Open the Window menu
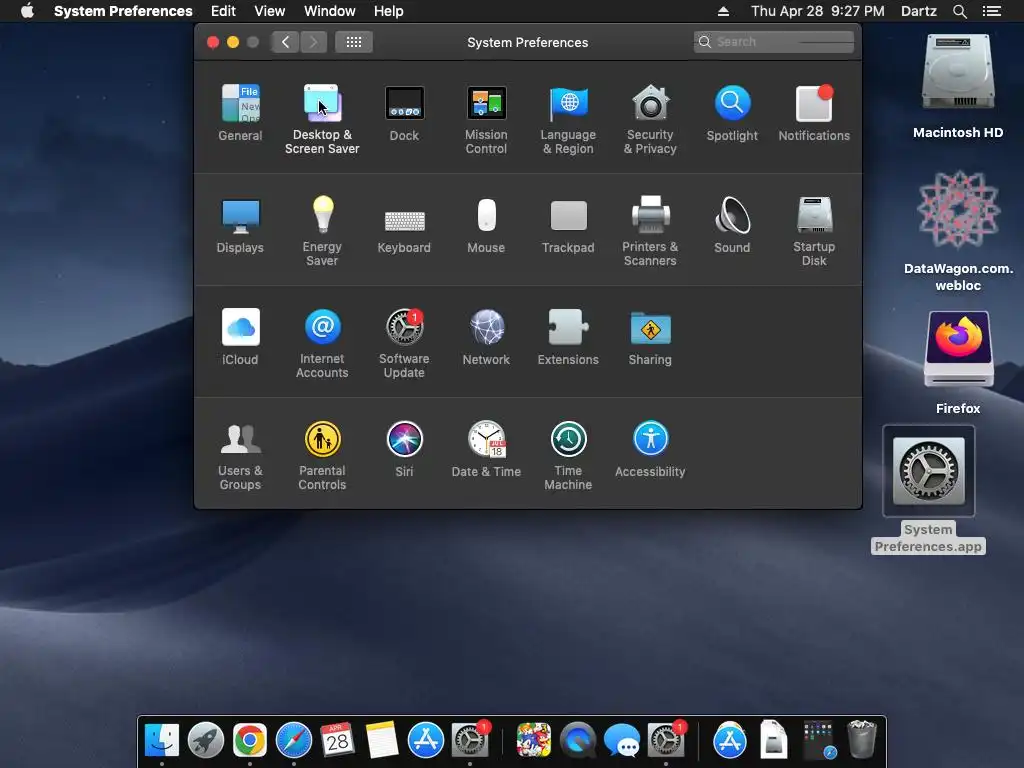The width and height of the screenshot is (1024, 768). pyautogui.click(x=330, y=11)
